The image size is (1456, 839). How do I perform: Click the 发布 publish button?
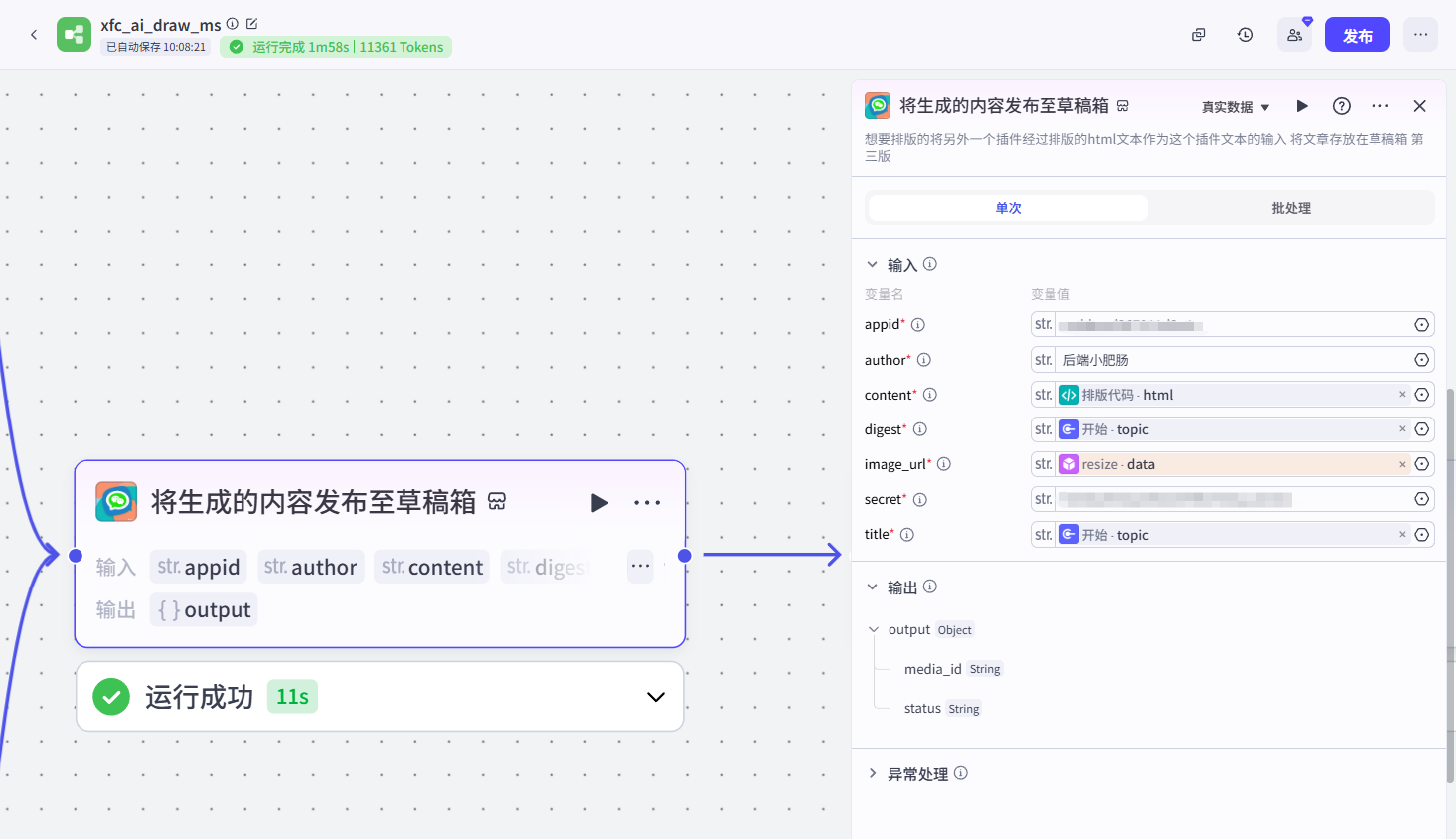pos(1358,35)
